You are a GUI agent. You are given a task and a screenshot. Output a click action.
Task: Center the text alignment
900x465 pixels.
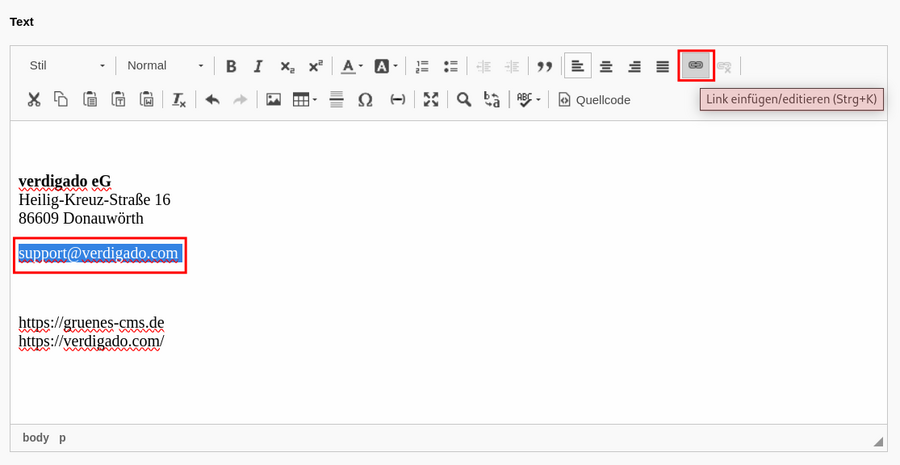[606, 66]
